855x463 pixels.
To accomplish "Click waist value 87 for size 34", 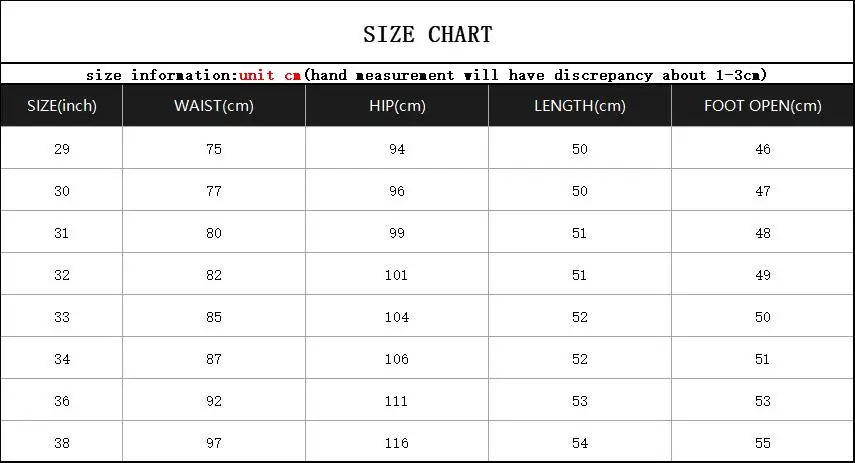I will tap(214, 359).
